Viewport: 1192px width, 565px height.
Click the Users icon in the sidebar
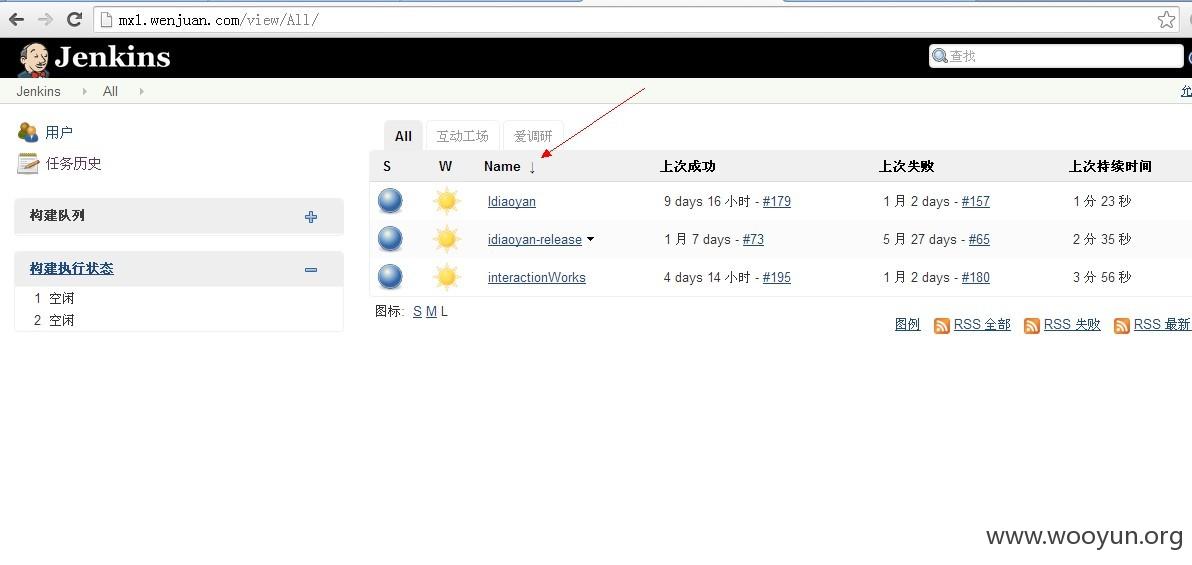point(27,132)
